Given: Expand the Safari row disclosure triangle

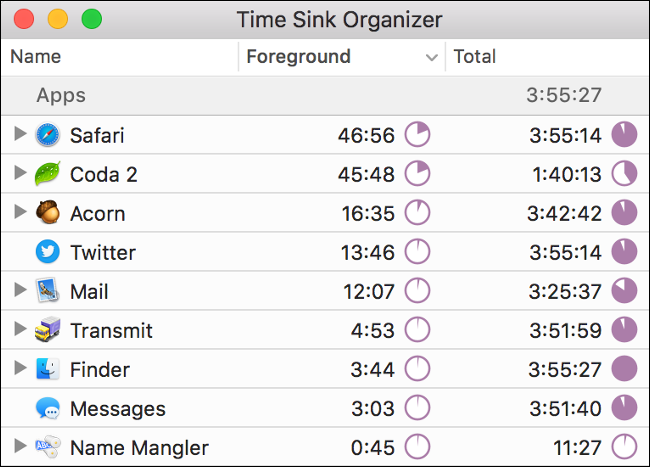Looking at the screenshot, I should [20, 134].
